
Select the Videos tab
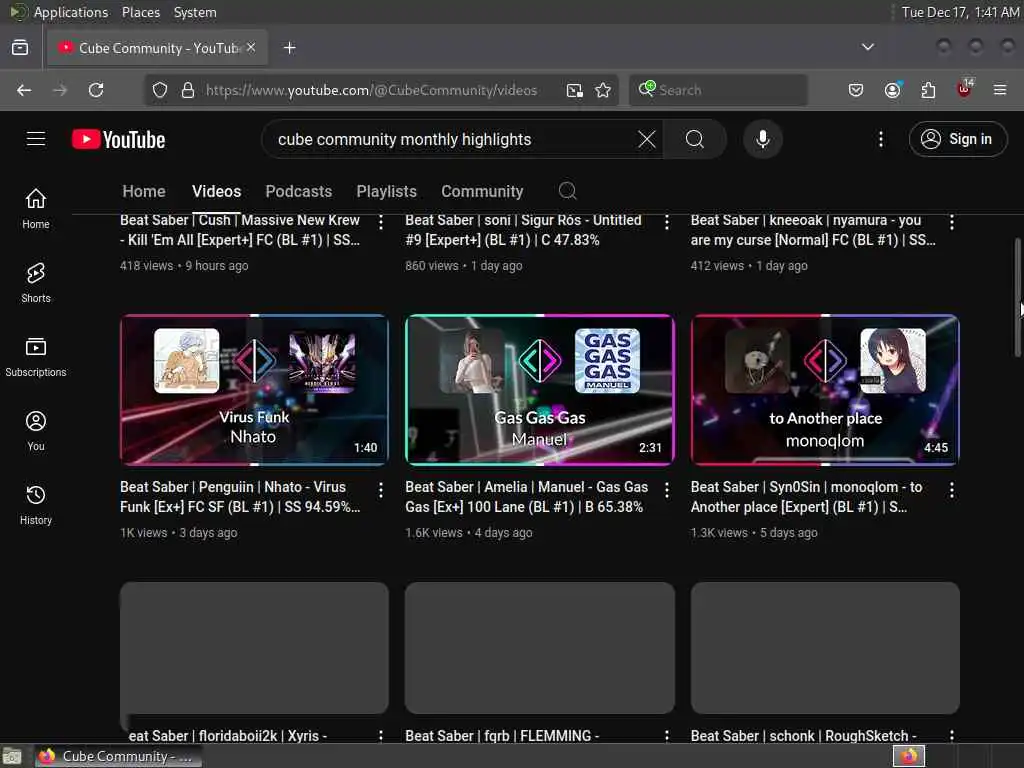click(x=216, y=191)
